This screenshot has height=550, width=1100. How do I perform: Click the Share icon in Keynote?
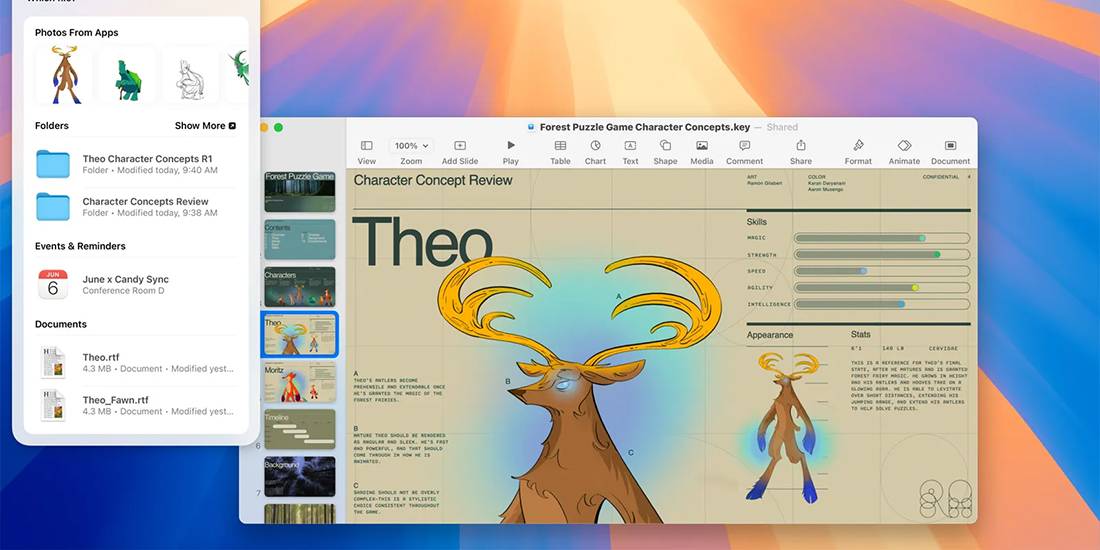800,145
